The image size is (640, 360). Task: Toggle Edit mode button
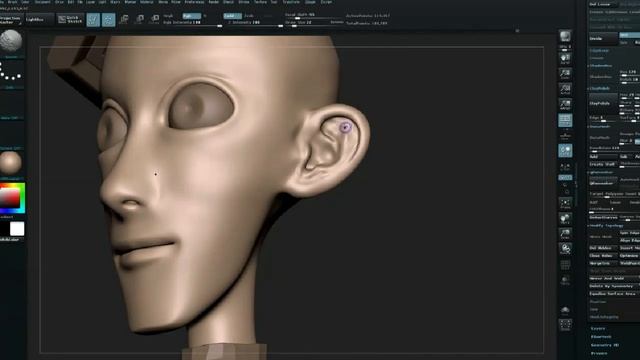pos(93,19)
